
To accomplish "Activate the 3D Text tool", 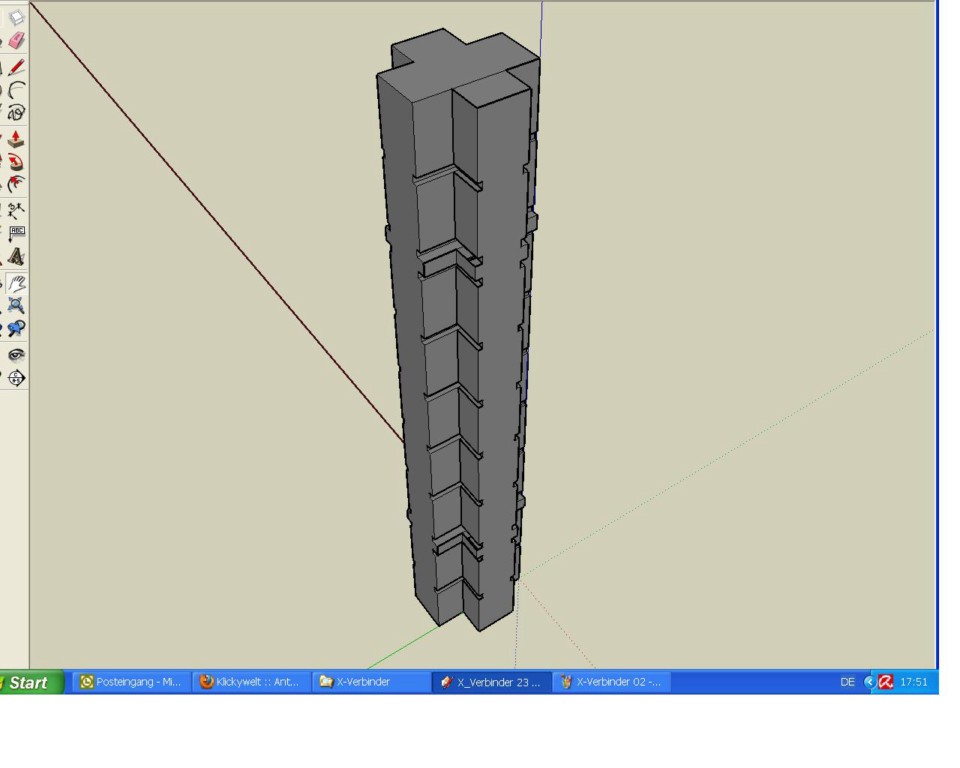I will pyautogui.click(x=16, y=257).
